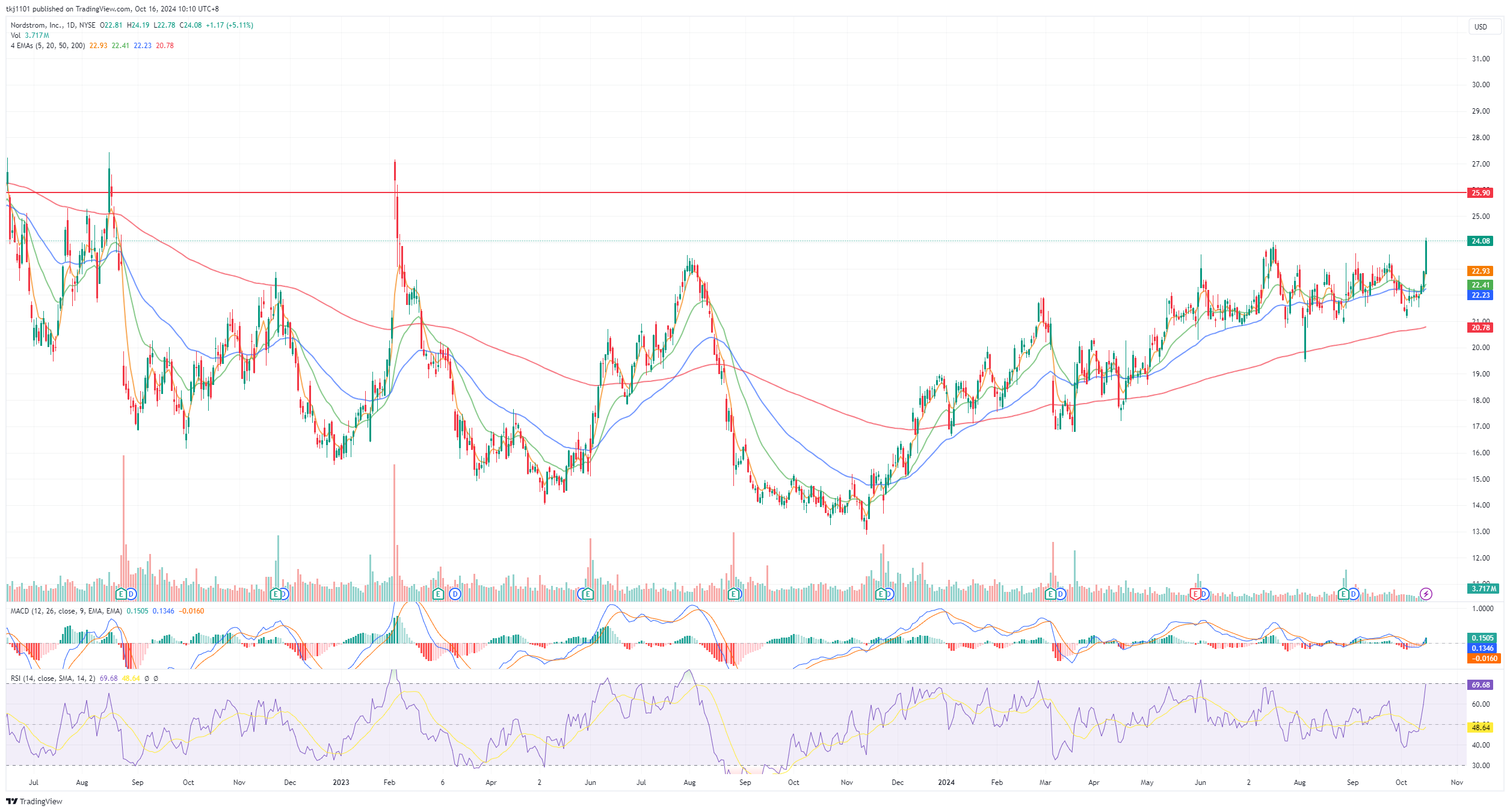Click the blue 22.23 EMA price label
Viewport: 1510px width, 812px height.
click(1481, 295)
